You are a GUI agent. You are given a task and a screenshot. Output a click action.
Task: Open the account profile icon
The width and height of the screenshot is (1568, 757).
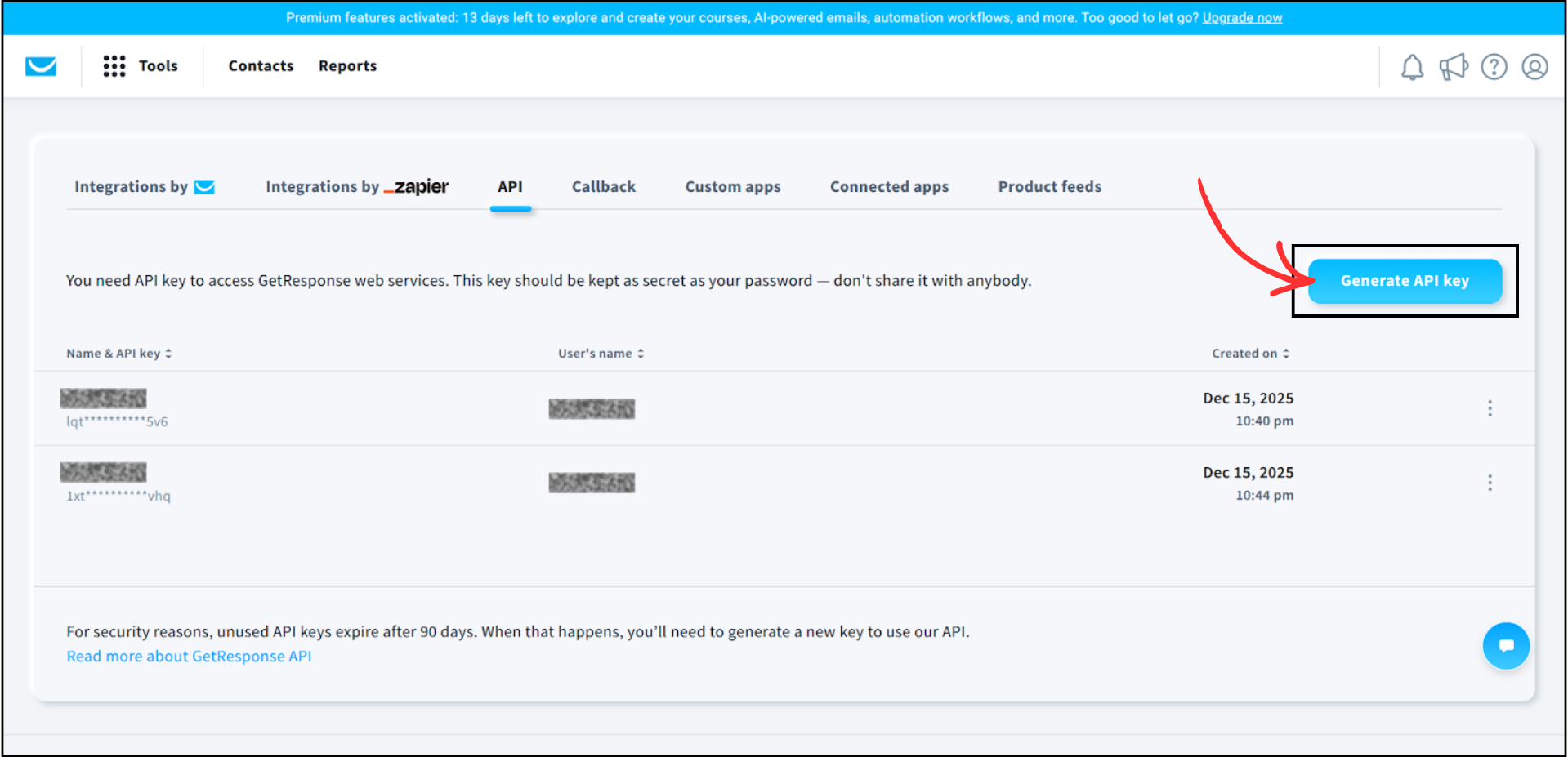(1535, 67)
